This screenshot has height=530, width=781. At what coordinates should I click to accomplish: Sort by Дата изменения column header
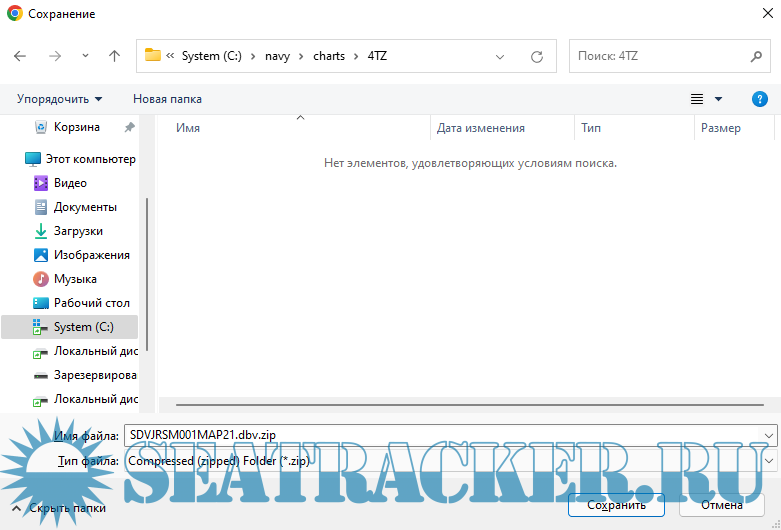click(480, 128)
